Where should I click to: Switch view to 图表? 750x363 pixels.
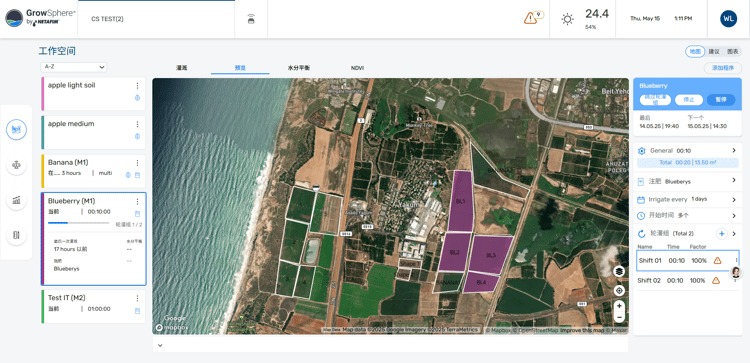click(x=732, y=52)
